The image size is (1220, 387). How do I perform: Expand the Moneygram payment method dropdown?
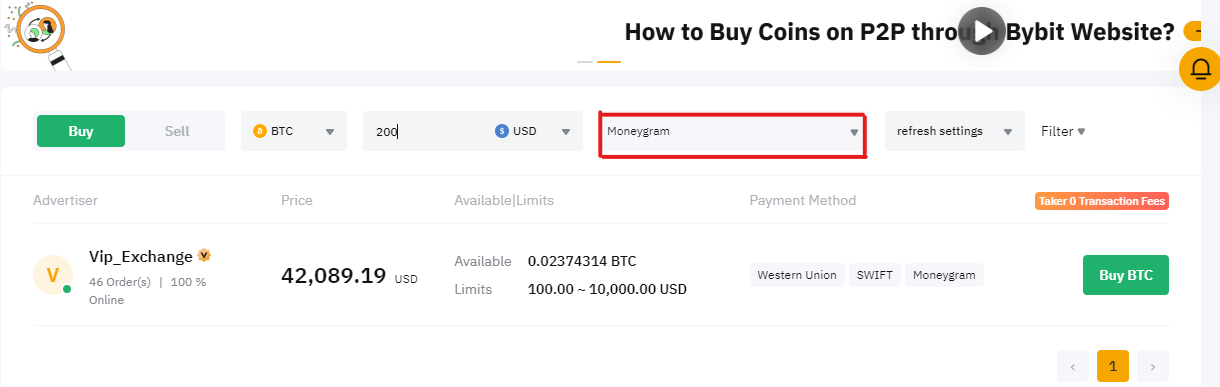pyautogui.click(x=732, y=132)
